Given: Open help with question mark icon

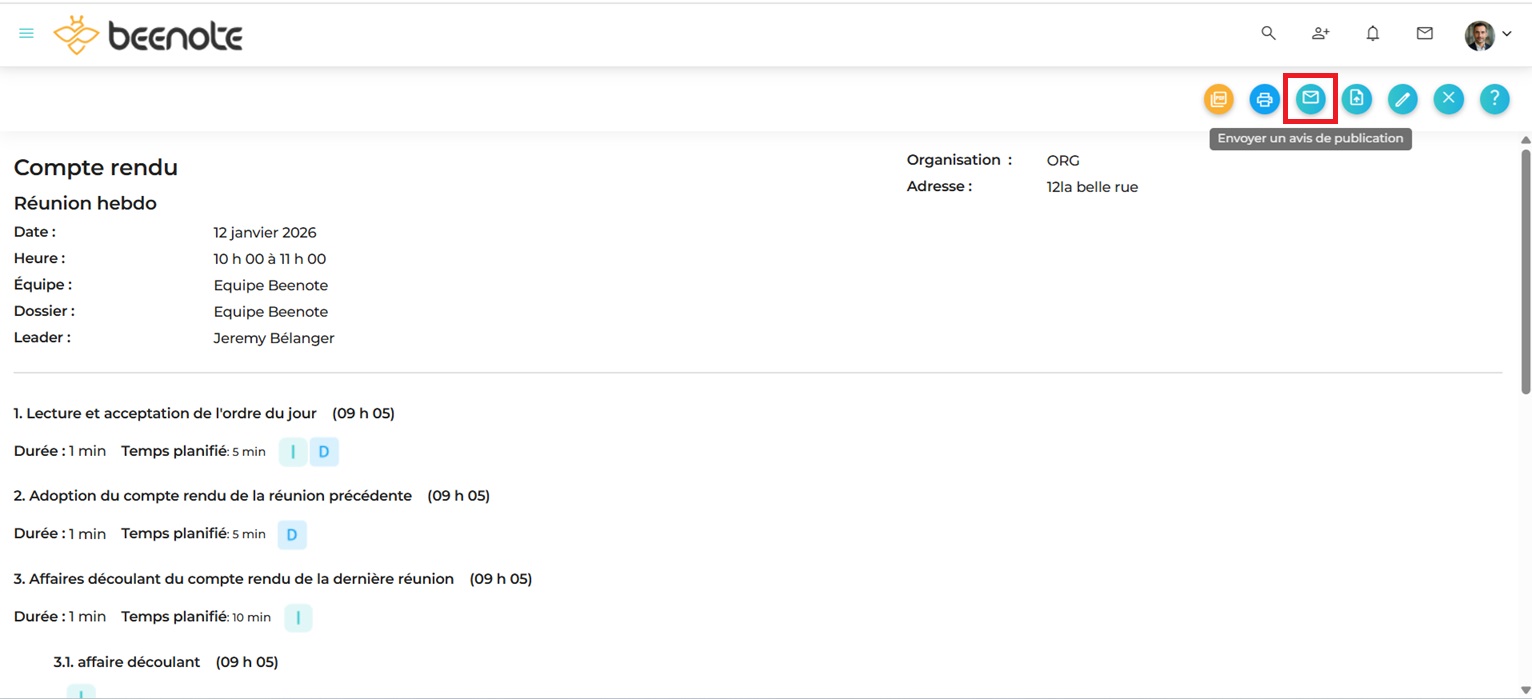Looking at the screenshot, I should coord(1494,99).
